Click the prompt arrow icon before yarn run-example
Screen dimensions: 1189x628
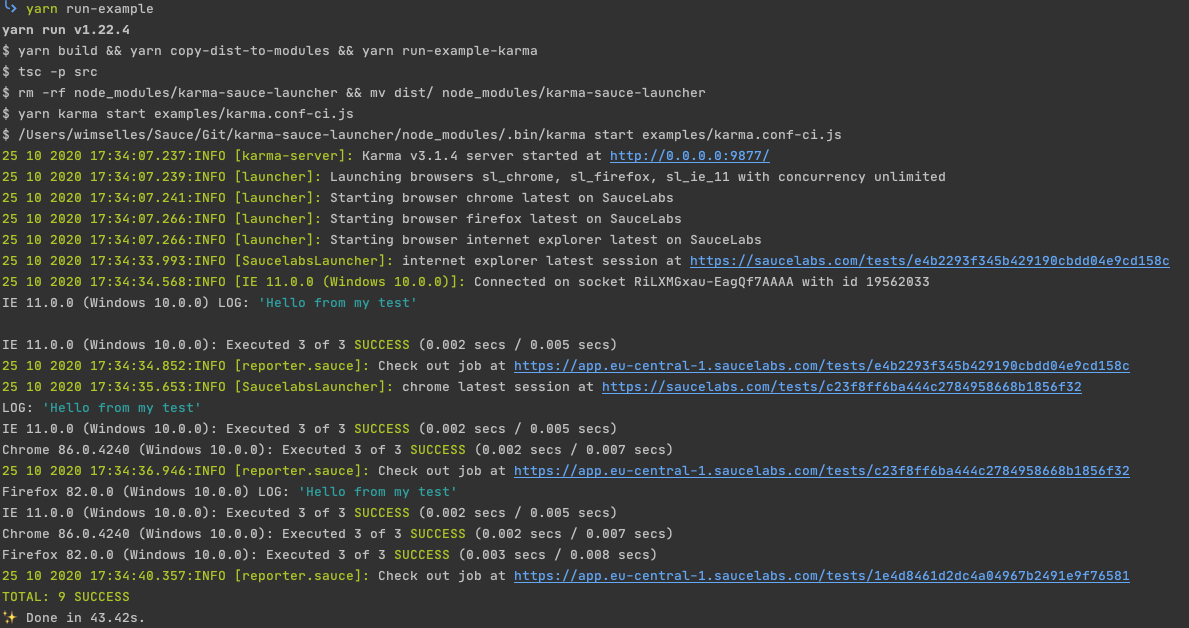[x=11, y=8]
